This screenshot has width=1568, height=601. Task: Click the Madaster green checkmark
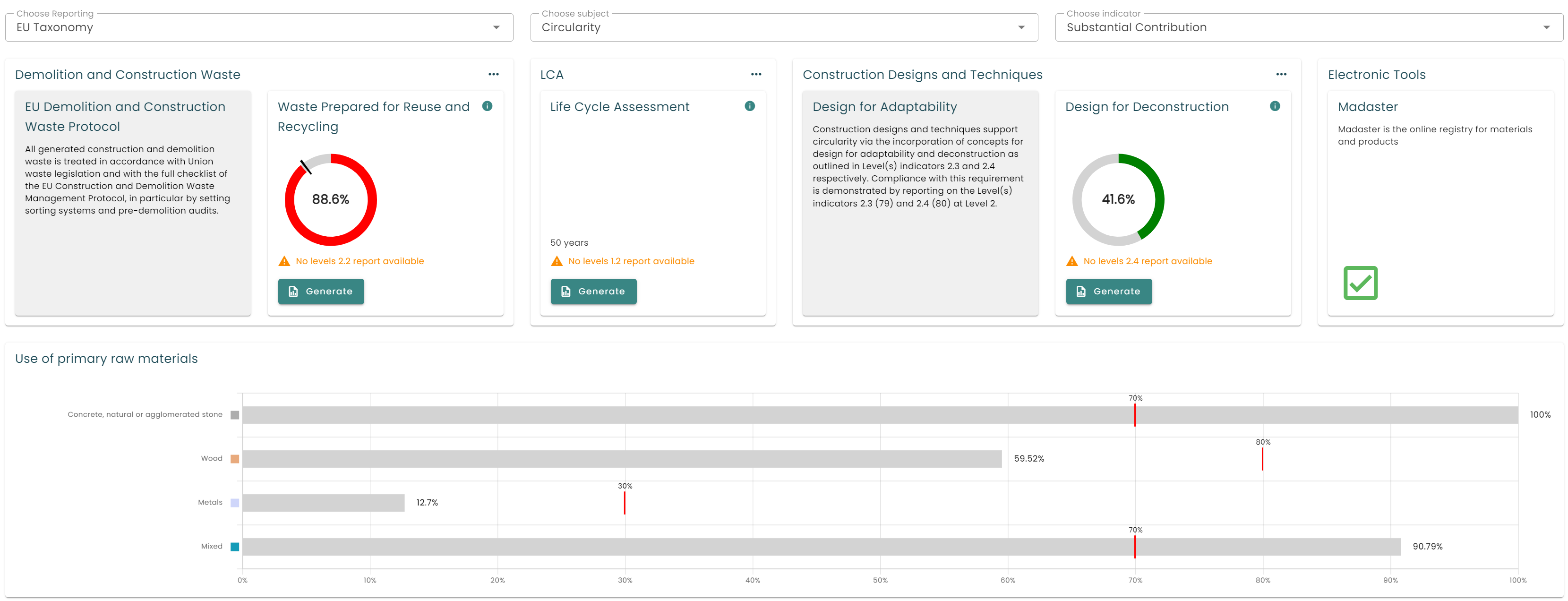1361,283
